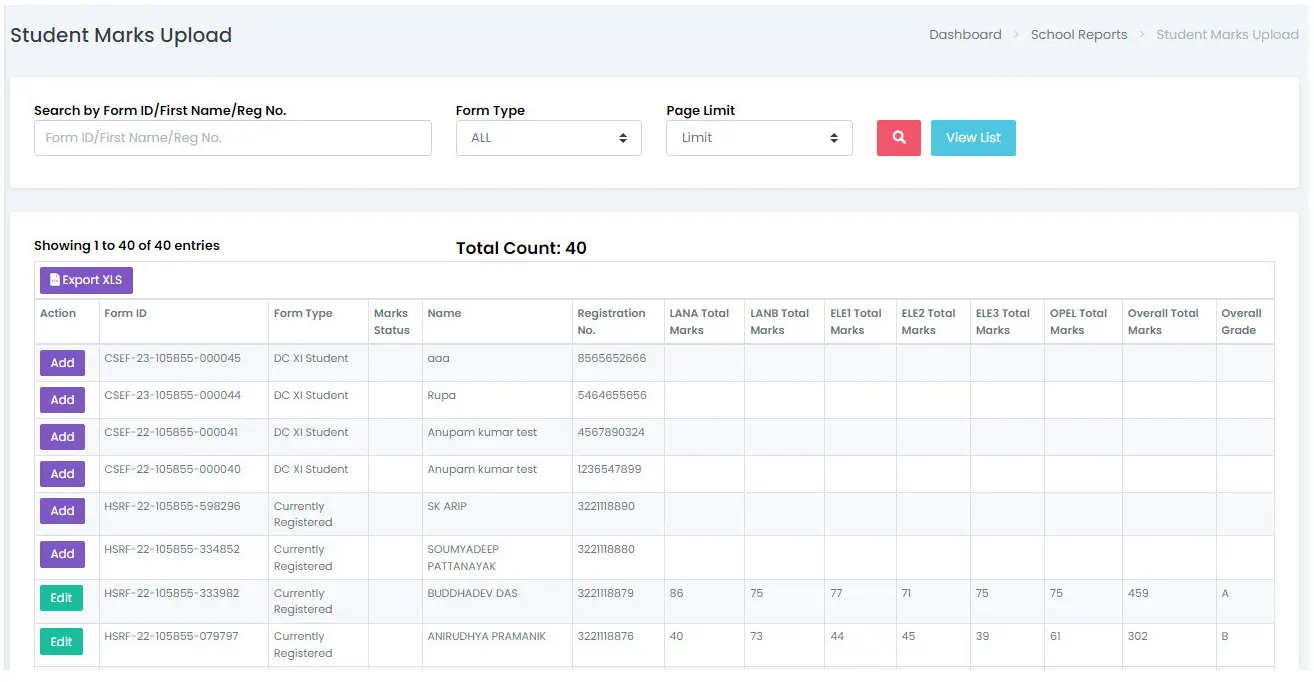Click the Total Count: 40 label
Screen dimensions: 1314x682
521,248
